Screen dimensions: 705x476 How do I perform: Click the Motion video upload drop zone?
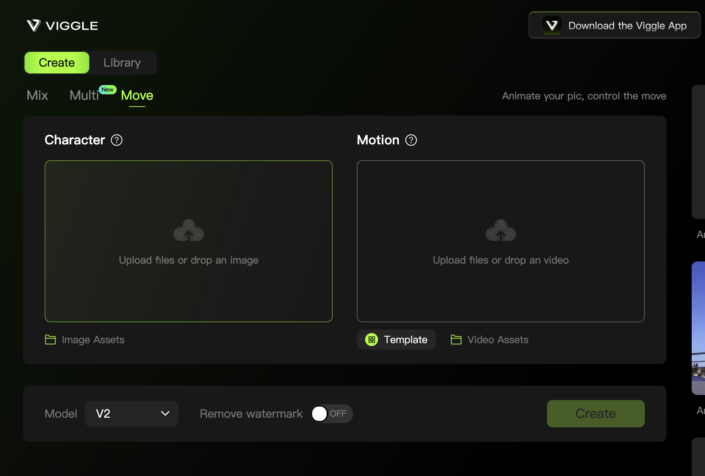tap(500, 241)
